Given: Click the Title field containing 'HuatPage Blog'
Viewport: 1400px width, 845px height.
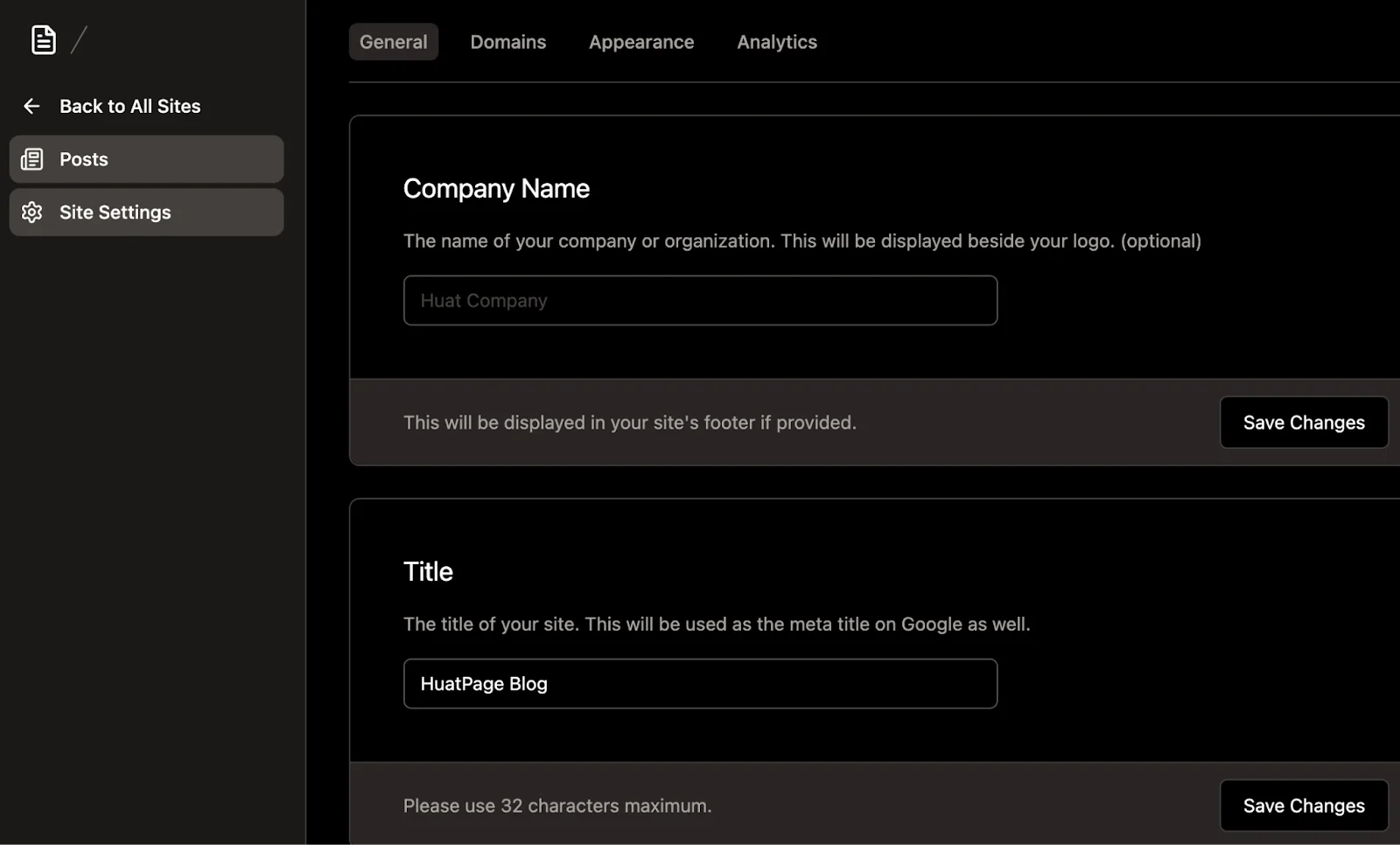Looking at the screenshot, I should point(700,684).
